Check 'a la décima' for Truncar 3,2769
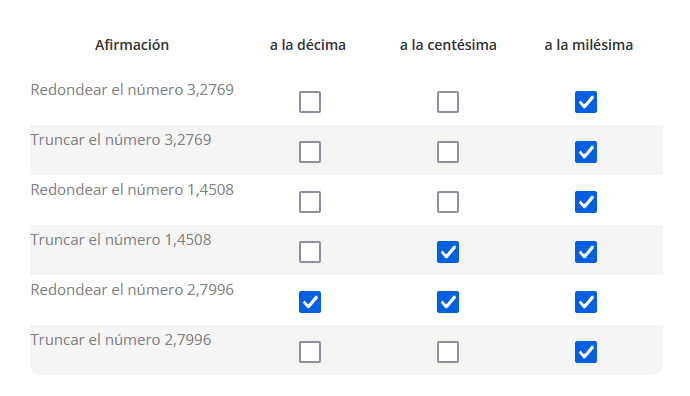The height and width of the screenshot is (396, 690). point(310,152)
